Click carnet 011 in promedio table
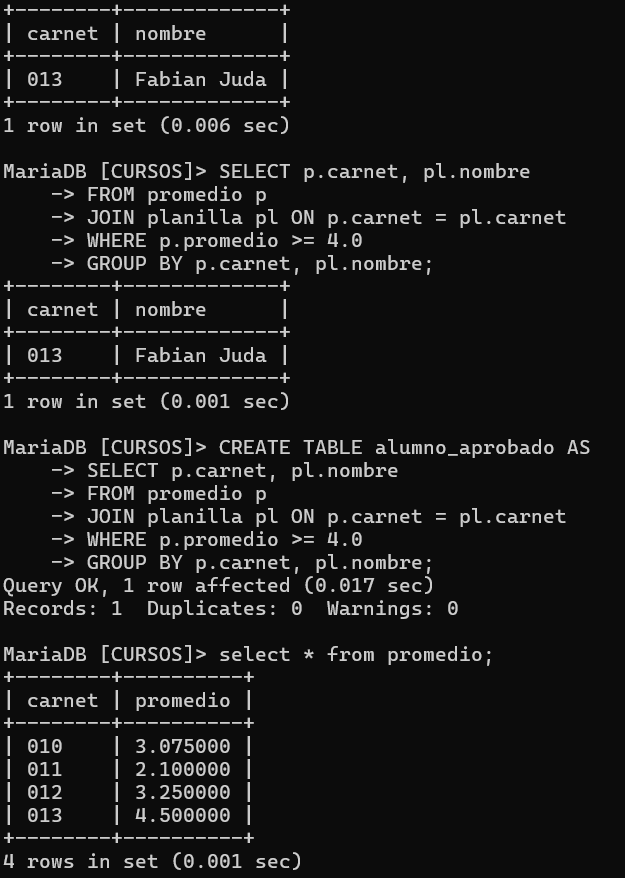Viewport: 625px width, 878px height. pos(44,769)
